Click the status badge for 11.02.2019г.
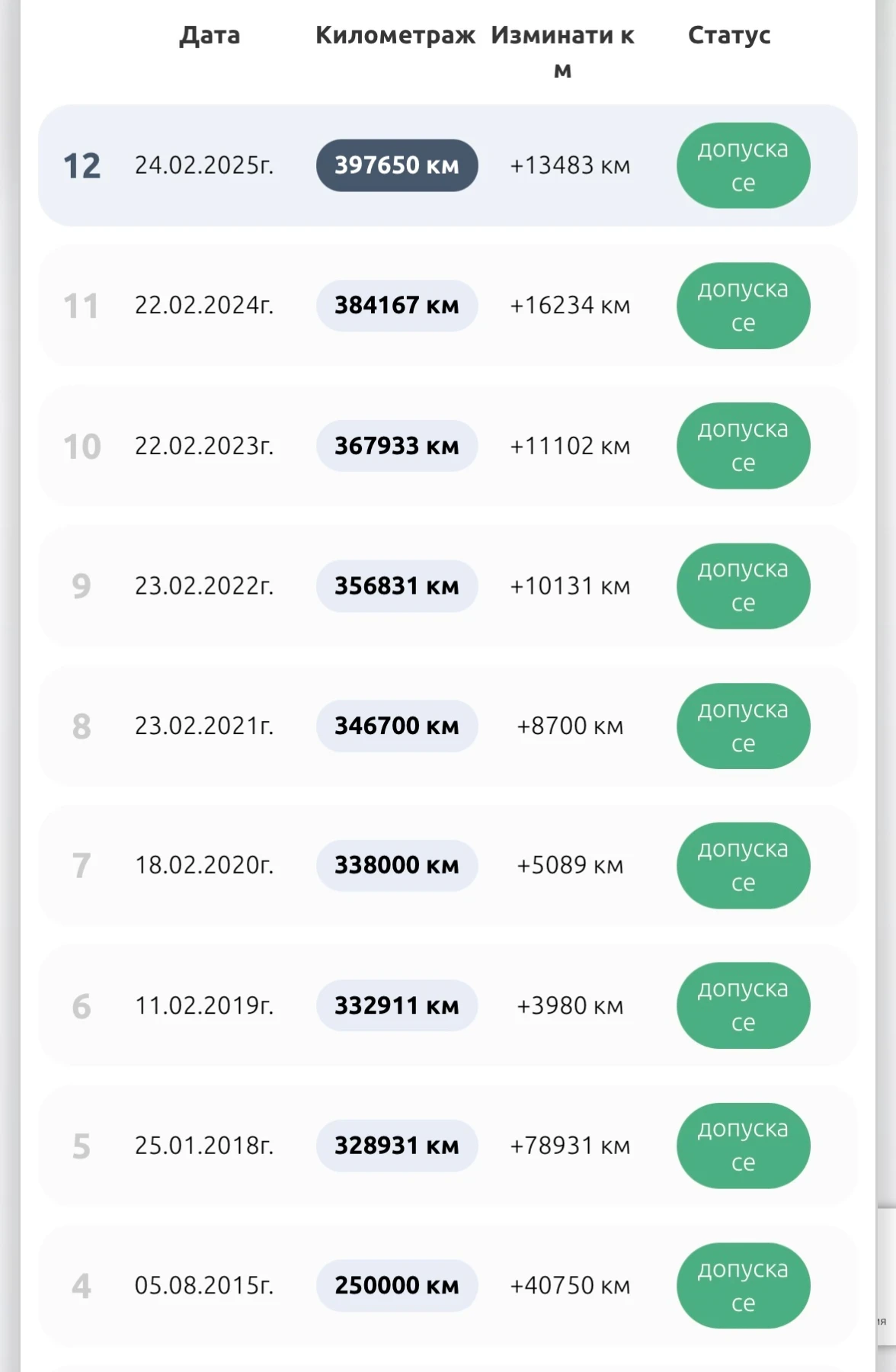The width and height of the screenshot is (896, 1372). [743, 1005]
